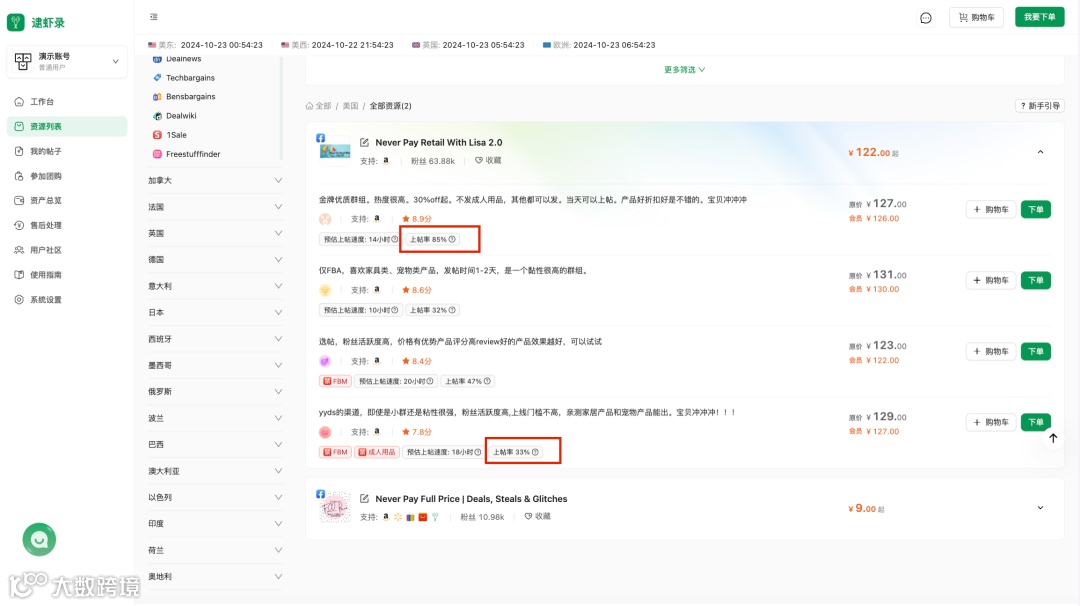Expand the 德国 country section

(x=215, y=260)
